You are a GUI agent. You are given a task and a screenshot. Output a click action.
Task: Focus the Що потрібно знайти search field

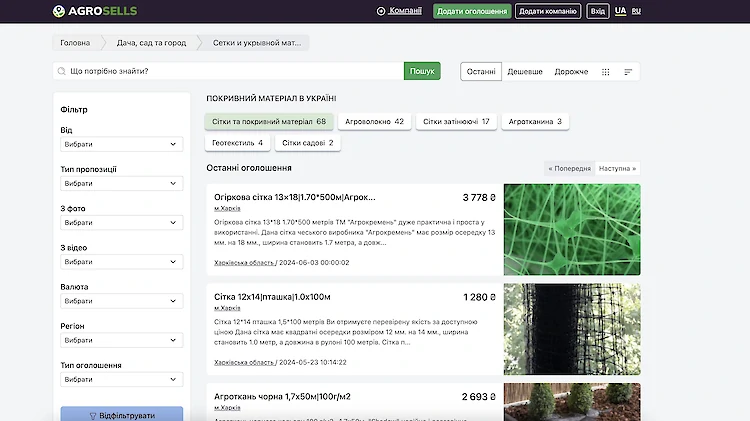click(x=228, y=71)
